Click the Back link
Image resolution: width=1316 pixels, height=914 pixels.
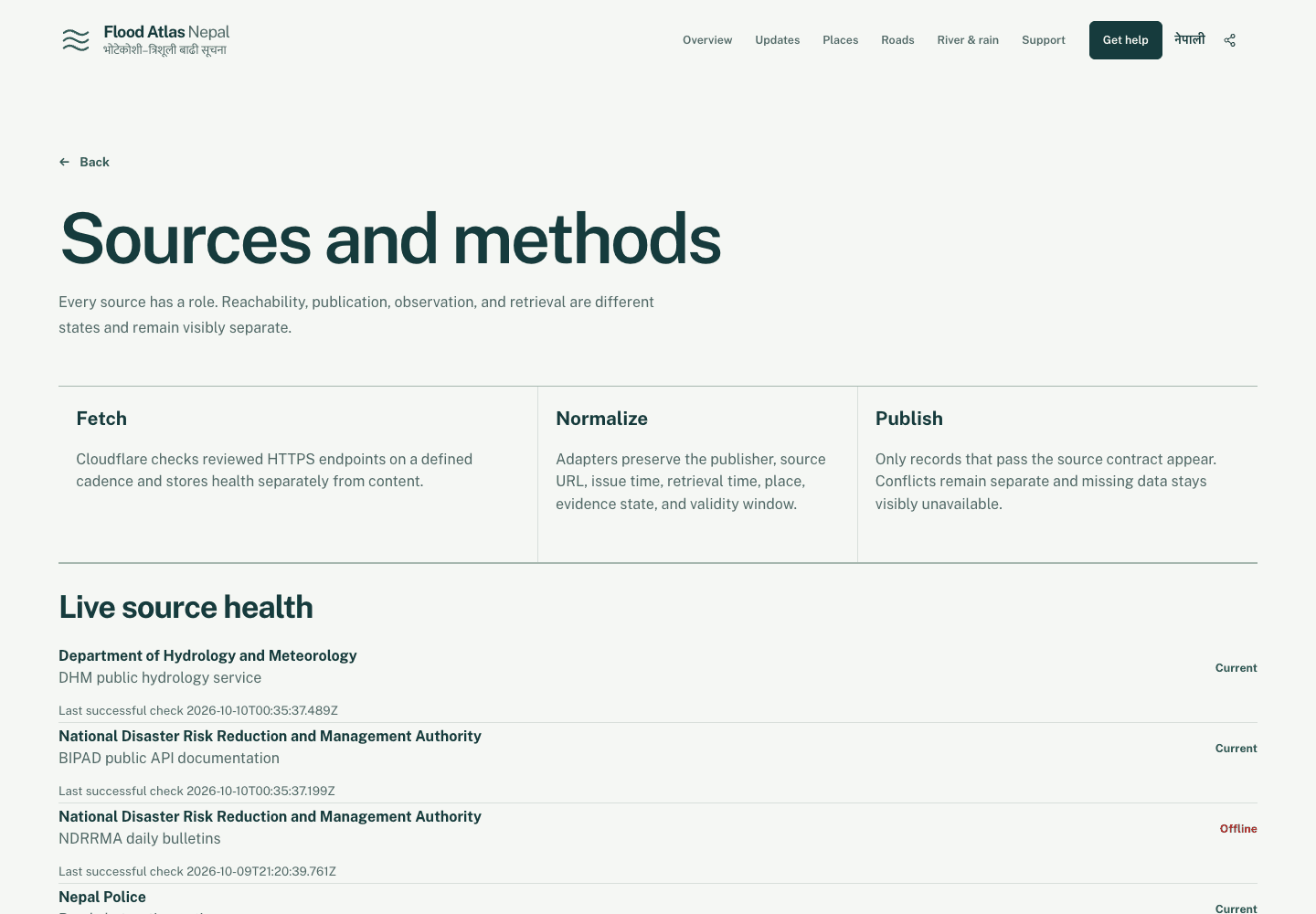pyautogui.click(x=84, y=162)
